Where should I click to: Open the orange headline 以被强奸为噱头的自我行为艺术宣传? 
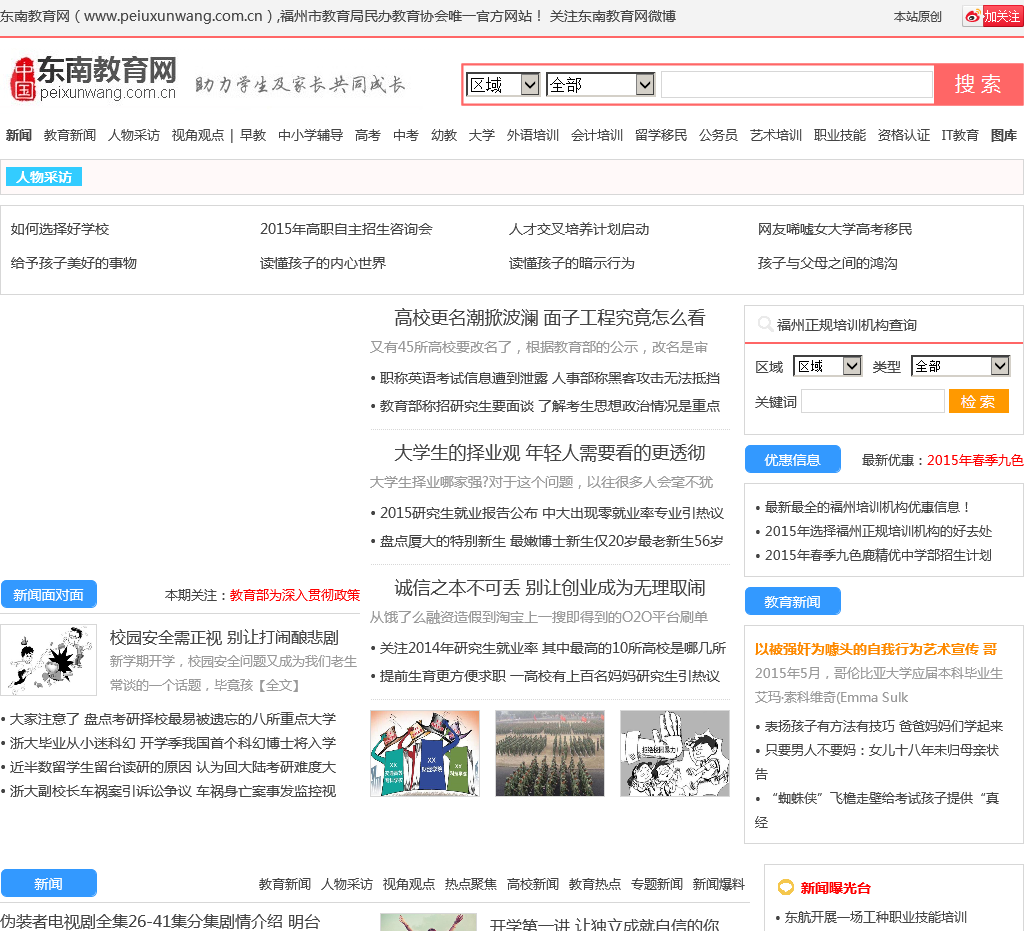click(x=876, y=649)
